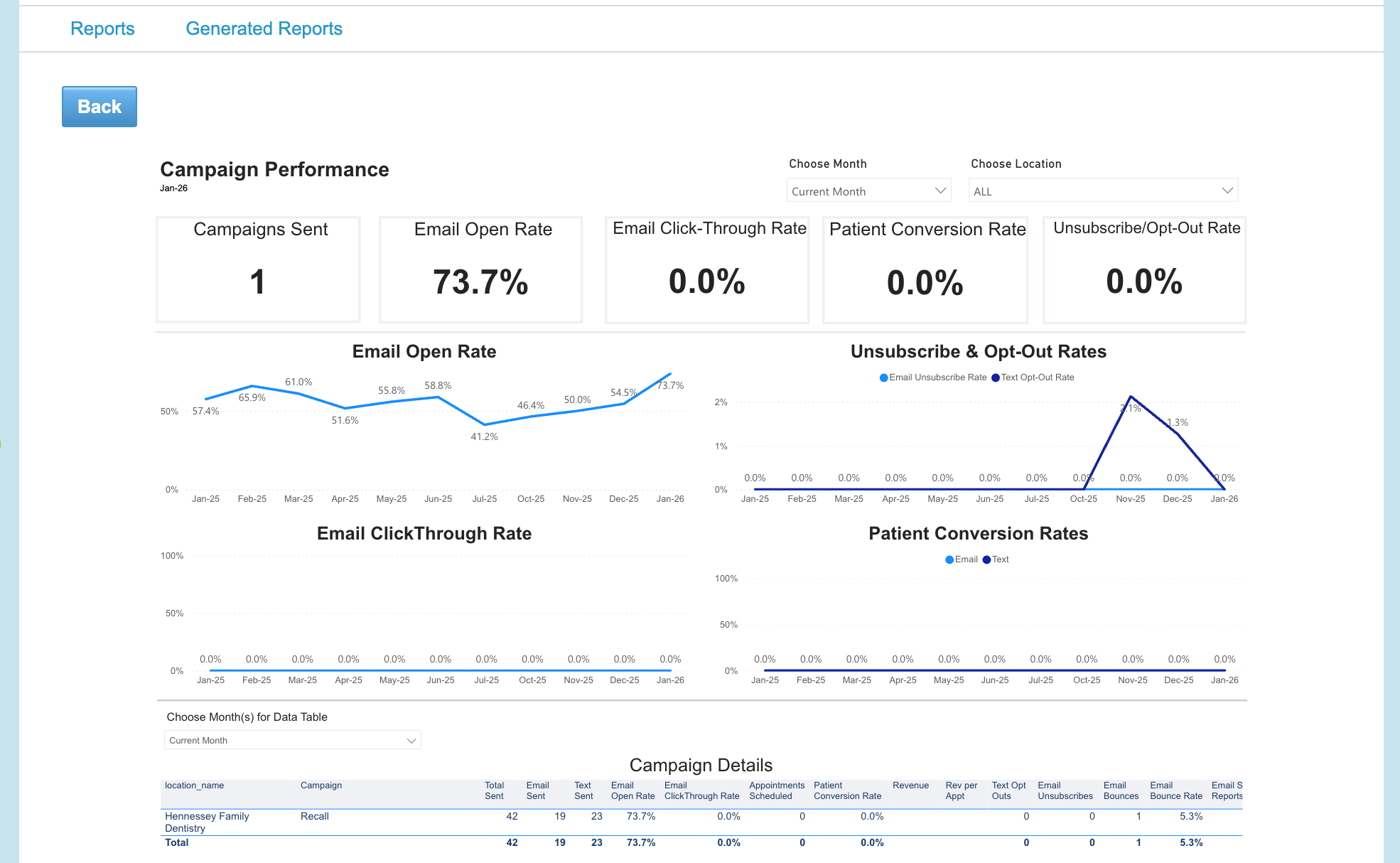This screenshot has height=863, width=1400.
Task: Toggle Text legend in Patient Conversion Rates
Action: pyautogui.click(x=986, y=559)
